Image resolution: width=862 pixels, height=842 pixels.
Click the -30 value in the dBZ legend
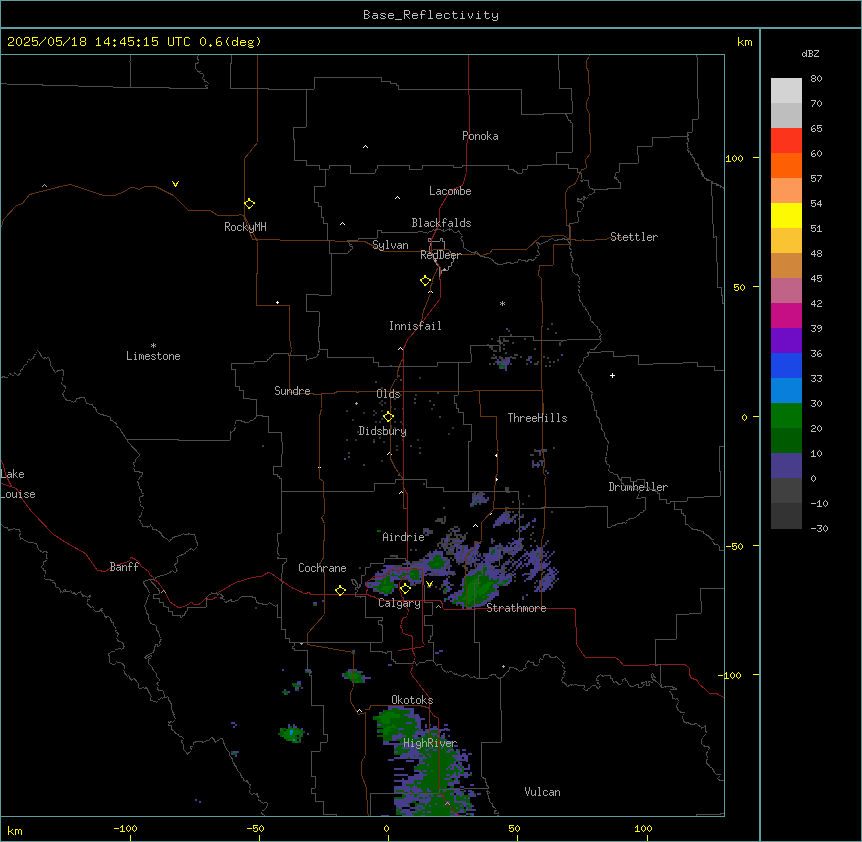pyautogui.click(x=819, y=528)
